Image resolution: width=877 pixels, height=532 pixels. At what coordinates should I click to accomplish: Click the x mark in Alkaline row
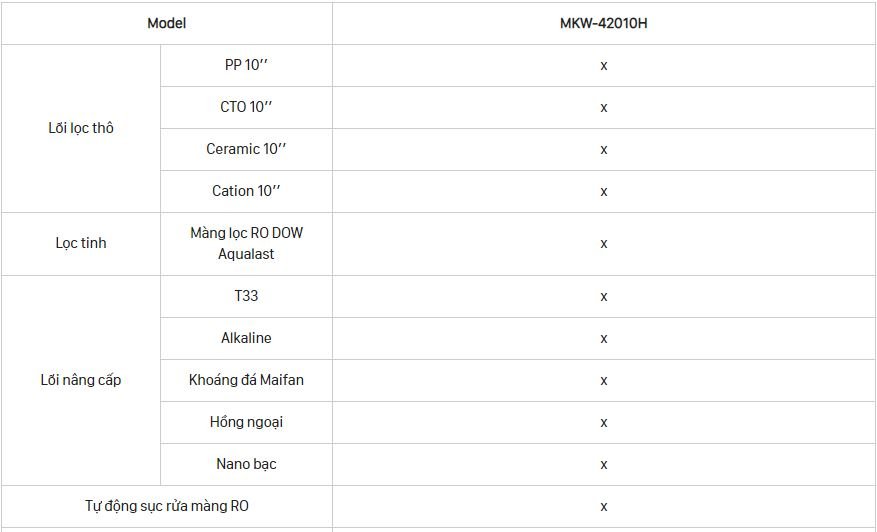coord(603,339)
